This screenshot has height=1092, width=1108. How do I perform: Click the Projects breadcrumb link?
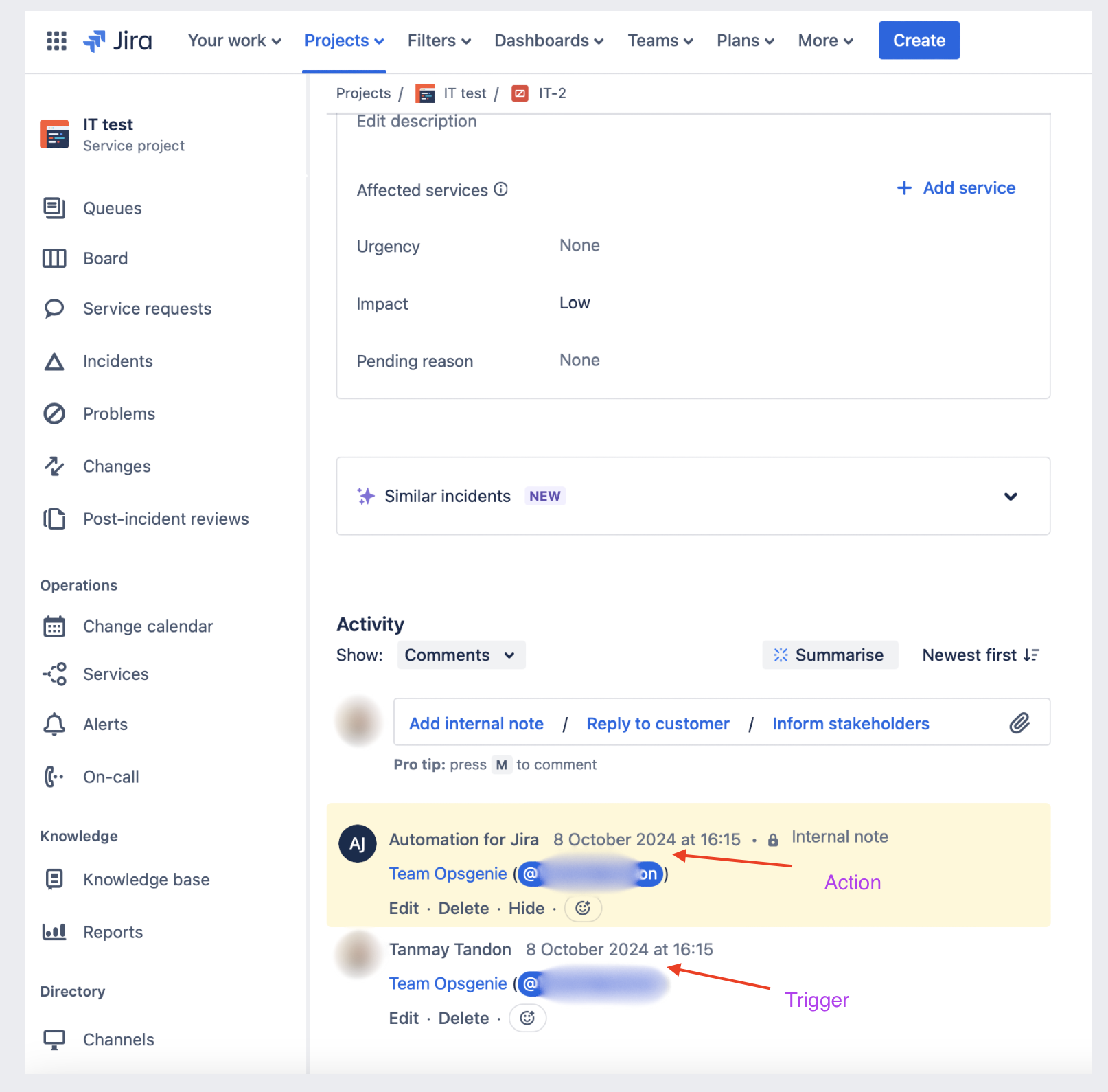click(363, 93)
